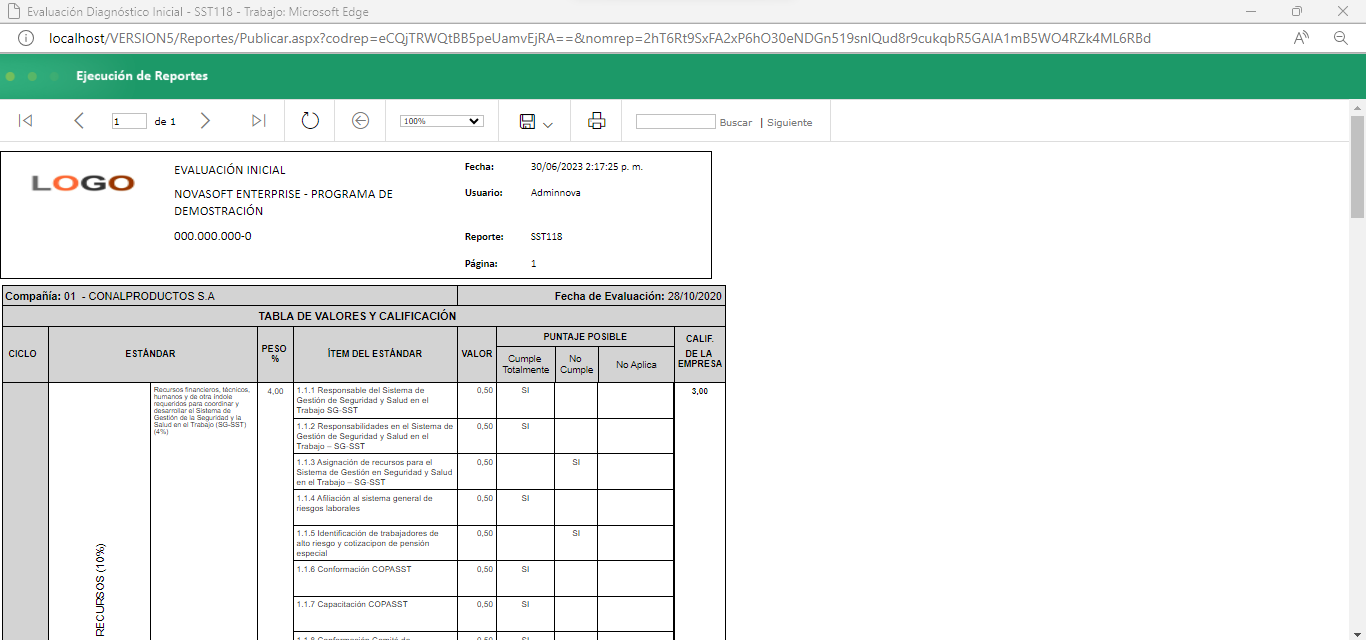The width and height of the screenshot is (1366, 640).
Task: Click the current page number field
Action: (129, 122)
